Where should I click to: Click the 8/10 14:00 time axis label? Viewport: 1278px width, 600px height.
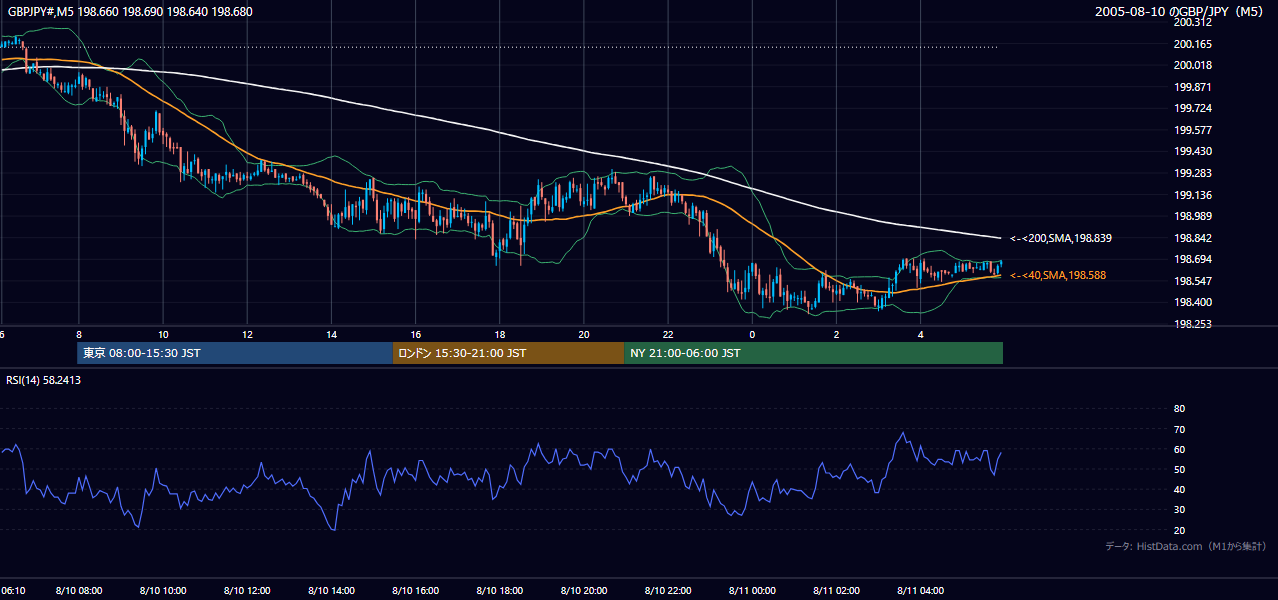tap(331, 591)
